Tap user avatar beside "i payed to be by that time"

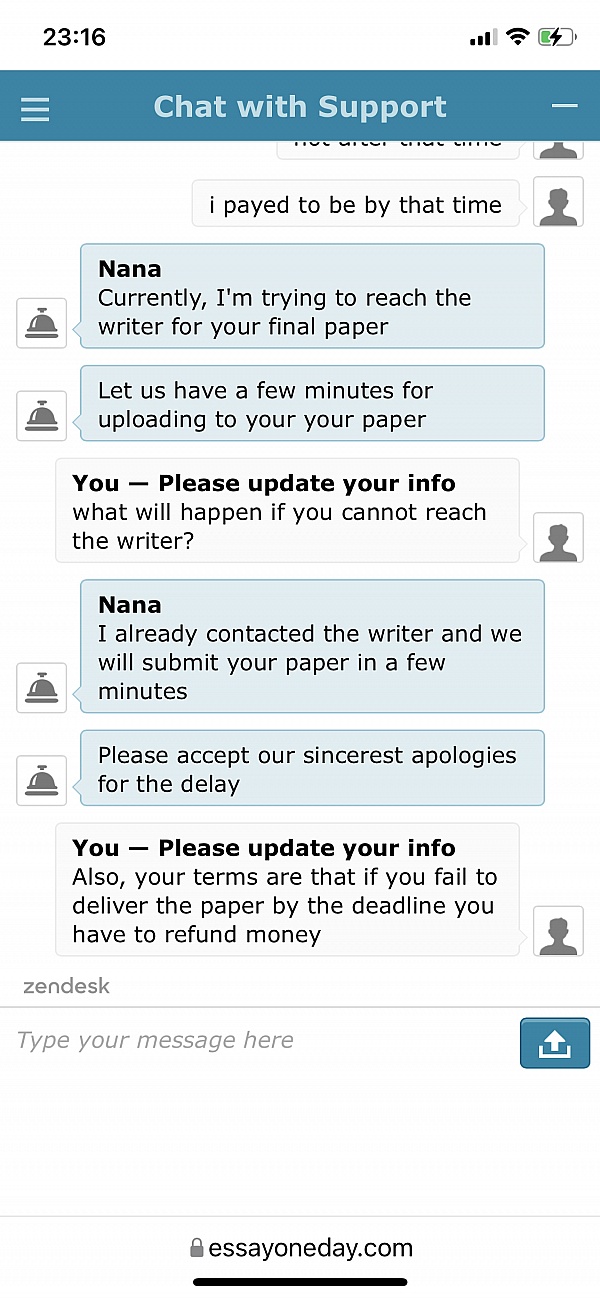click(x=559, y=203)
